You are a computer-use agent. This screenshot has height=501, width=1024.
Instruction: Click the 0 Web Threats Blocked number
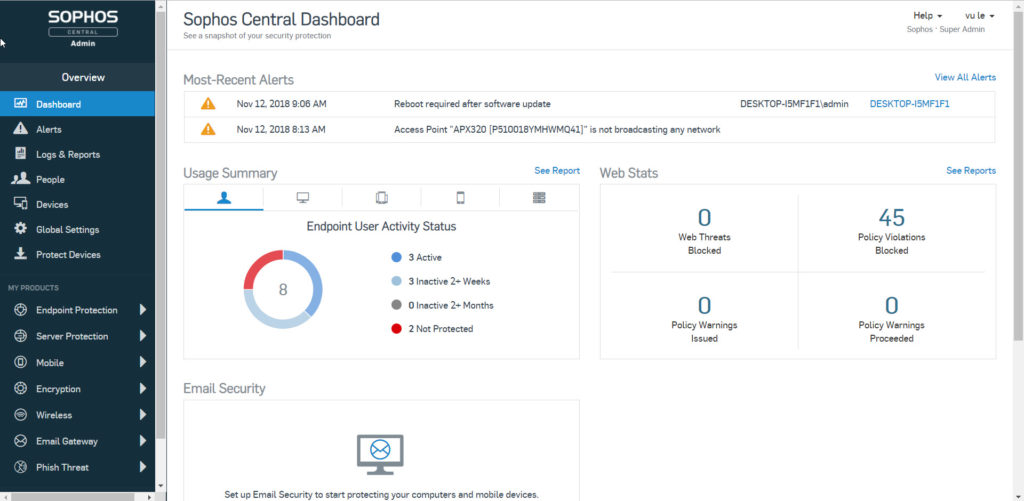[x=704, y=217]
